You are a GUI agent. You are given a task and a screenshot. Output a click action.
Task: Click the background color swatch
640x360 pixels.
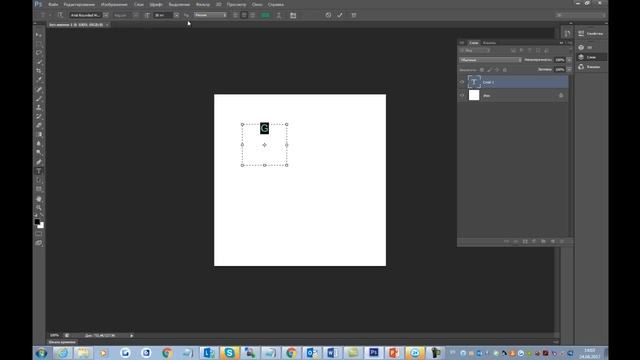42,225
